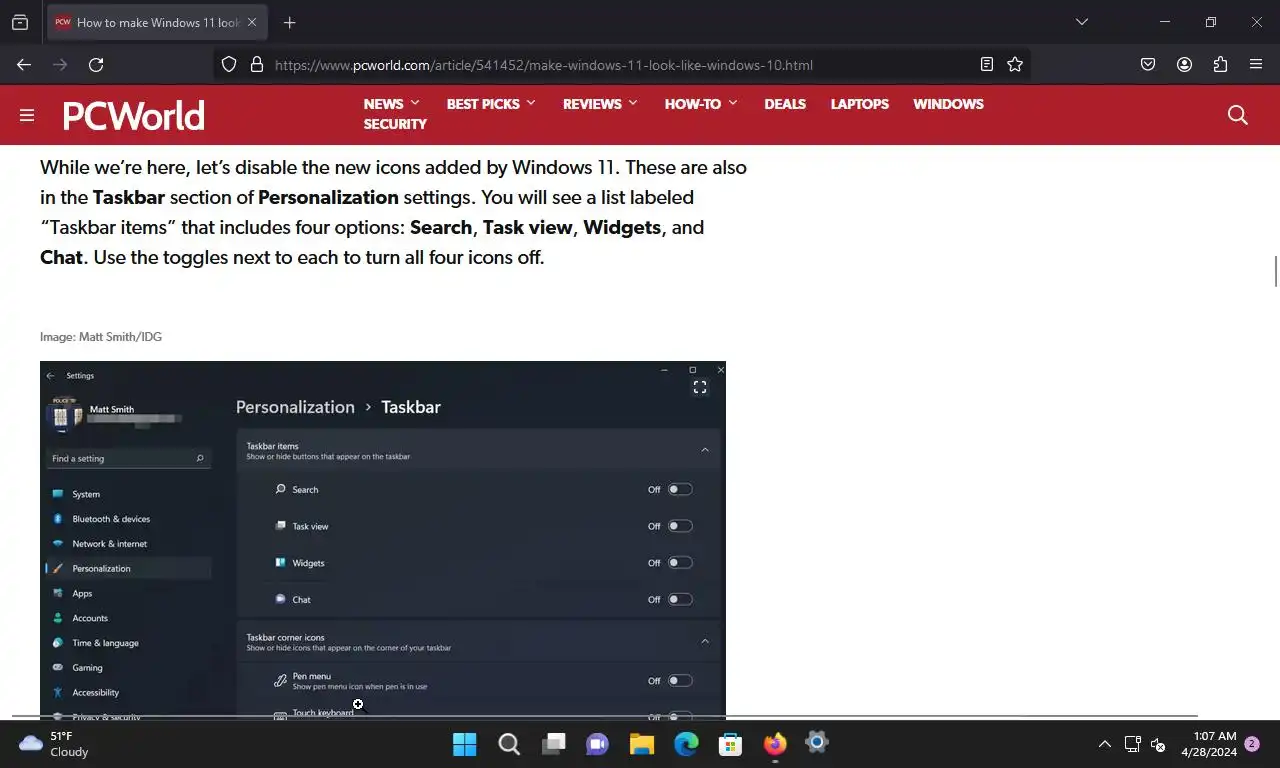1280x768 pixels.
Task: Open File Explorer on taskbar
Action: [641, 744]
